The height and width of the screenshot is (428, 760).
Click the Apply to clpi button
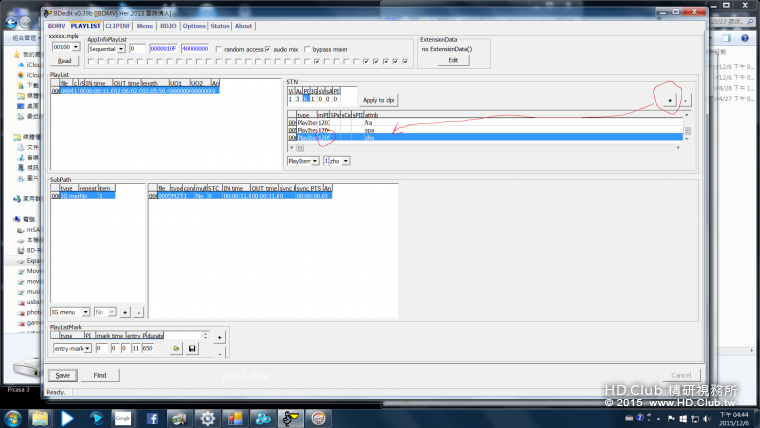coord(379,100)
